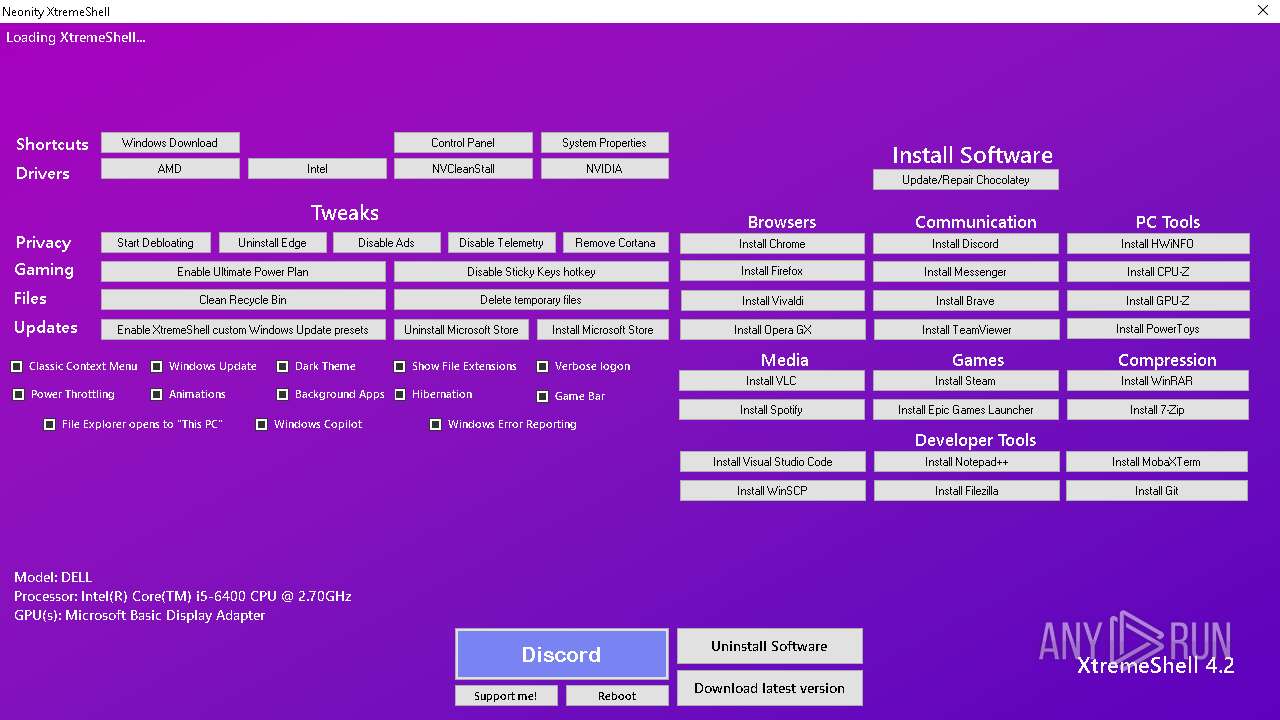The image size is (1280, 720).
Task: Click the NVIDIA drivers button
Action: click(x=605, y=169)
